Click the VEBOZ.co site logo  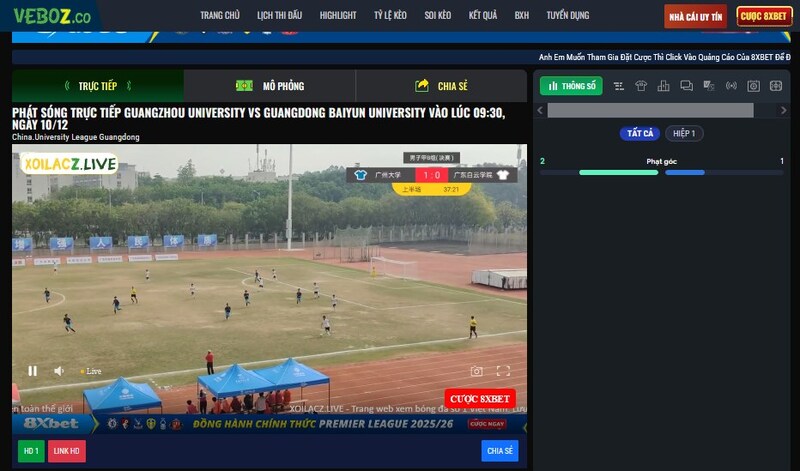tap(52, 16)
